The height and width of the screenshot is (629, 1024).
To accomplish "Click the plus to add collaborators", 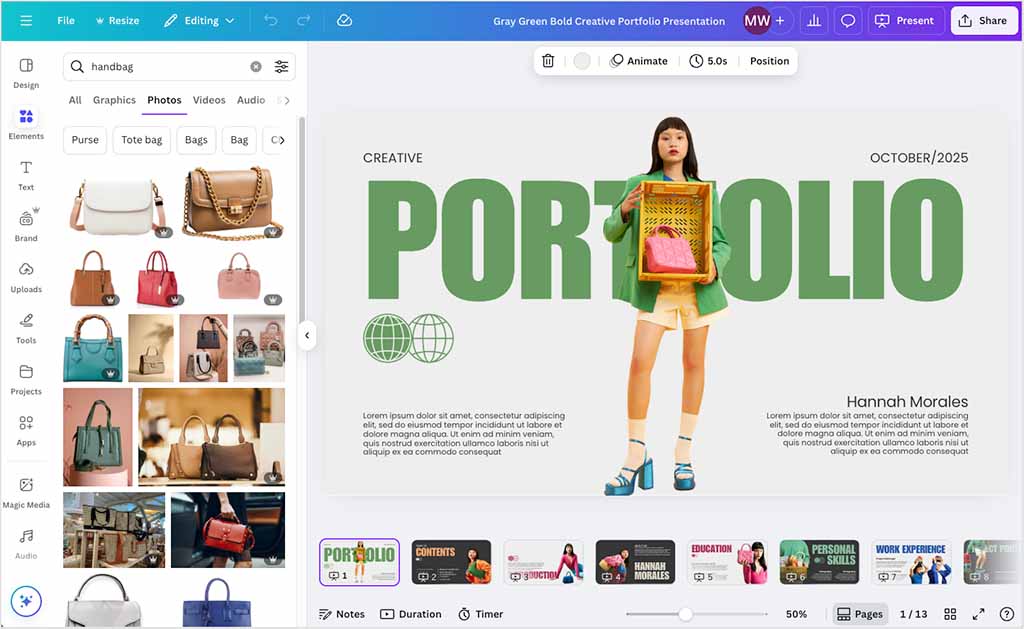I will tap(780, 21).
